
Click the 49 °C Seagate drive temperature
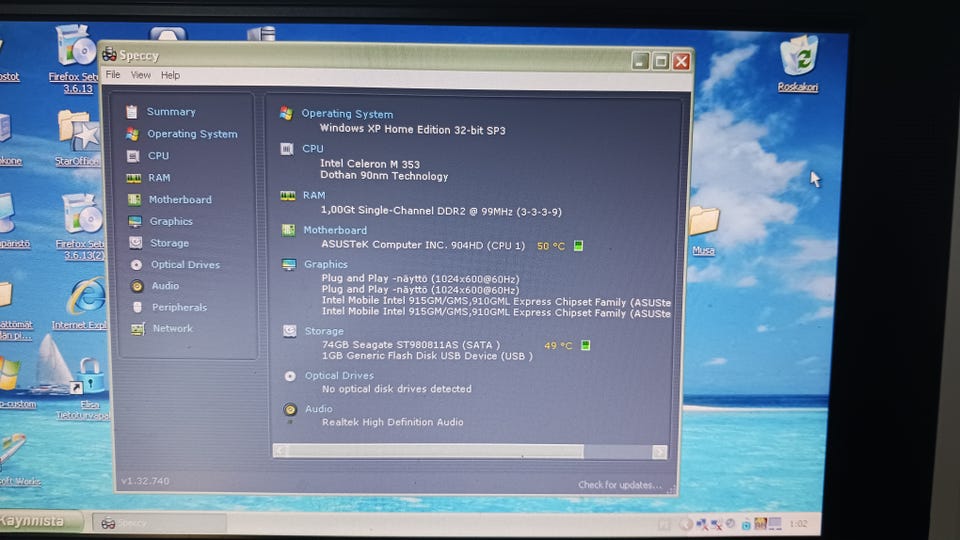558,346
